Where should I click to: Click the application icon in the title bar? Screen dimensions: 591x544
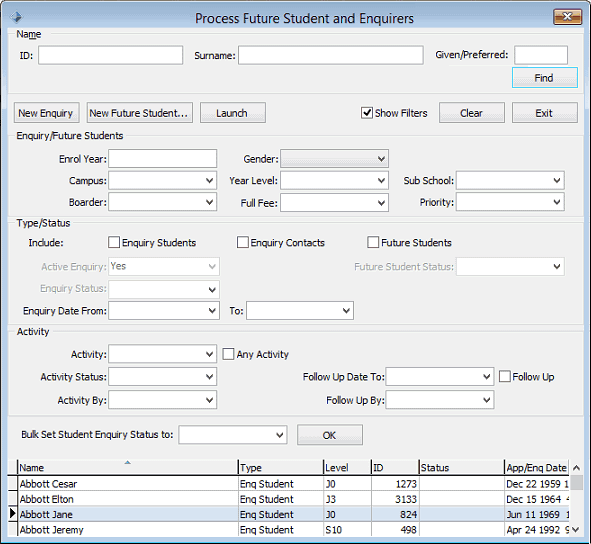coord(16,17)
